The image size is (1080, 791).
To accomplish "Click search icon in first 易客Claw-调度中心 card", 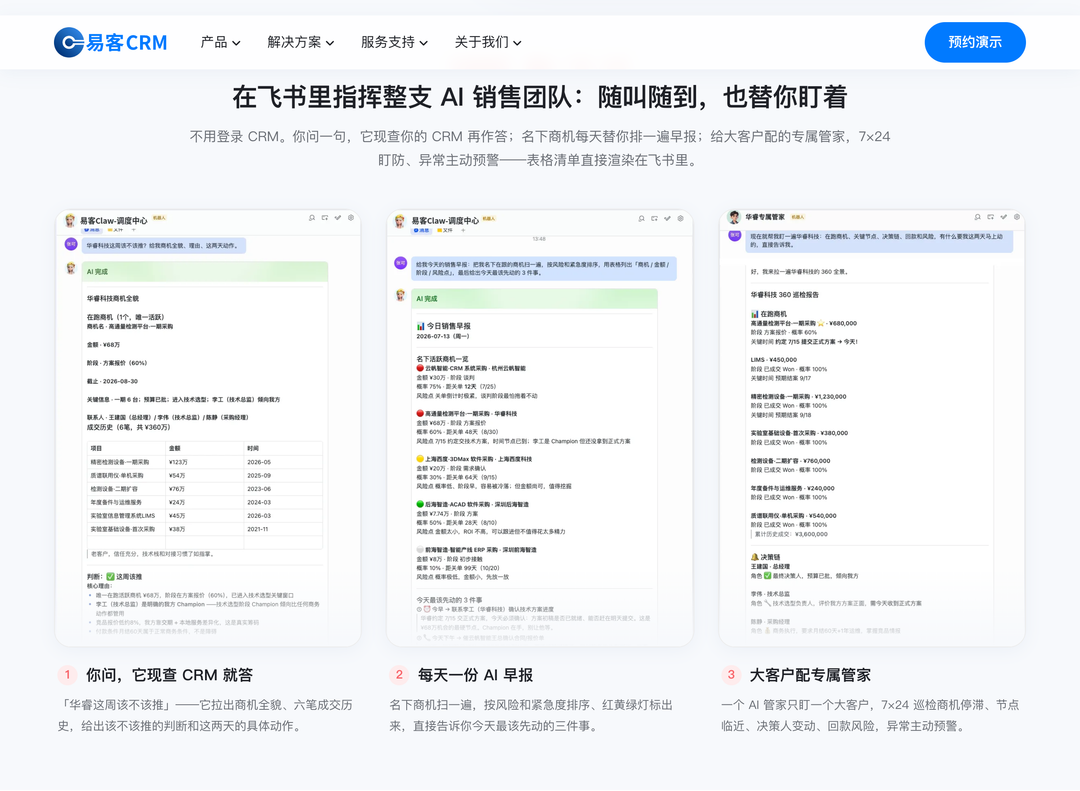I will tap(312, 218).
